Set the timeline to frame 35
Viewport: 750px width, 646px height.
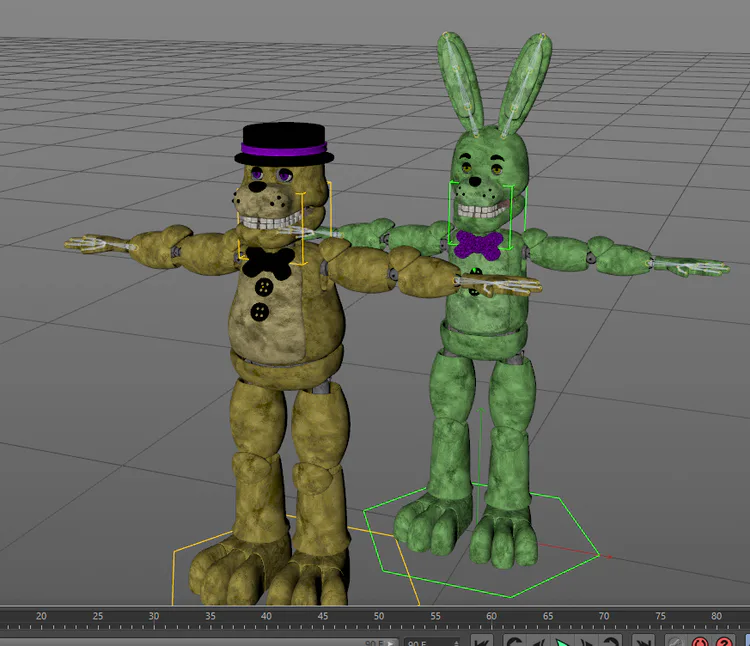click(210, 616)
